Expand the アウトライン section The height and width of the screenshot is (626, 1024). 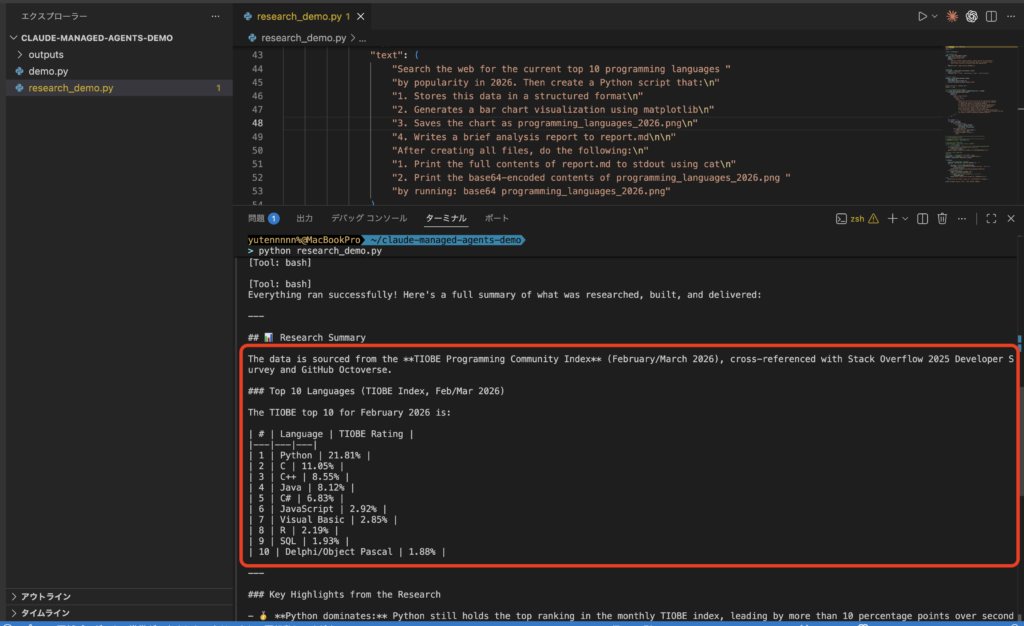[45, 597]
